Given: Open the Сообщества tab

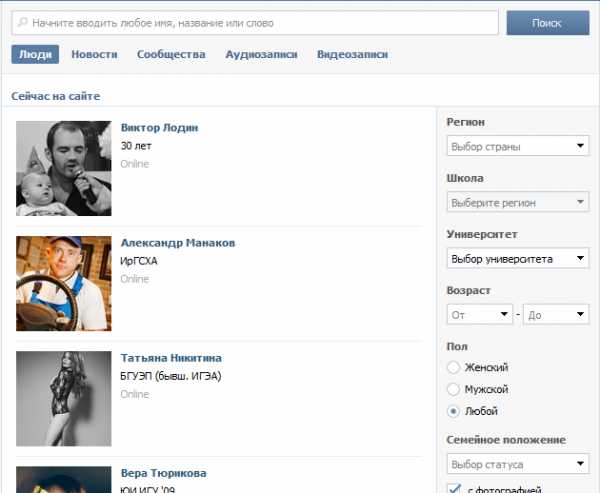Looking at the screenshot, I should pos(171,54).
